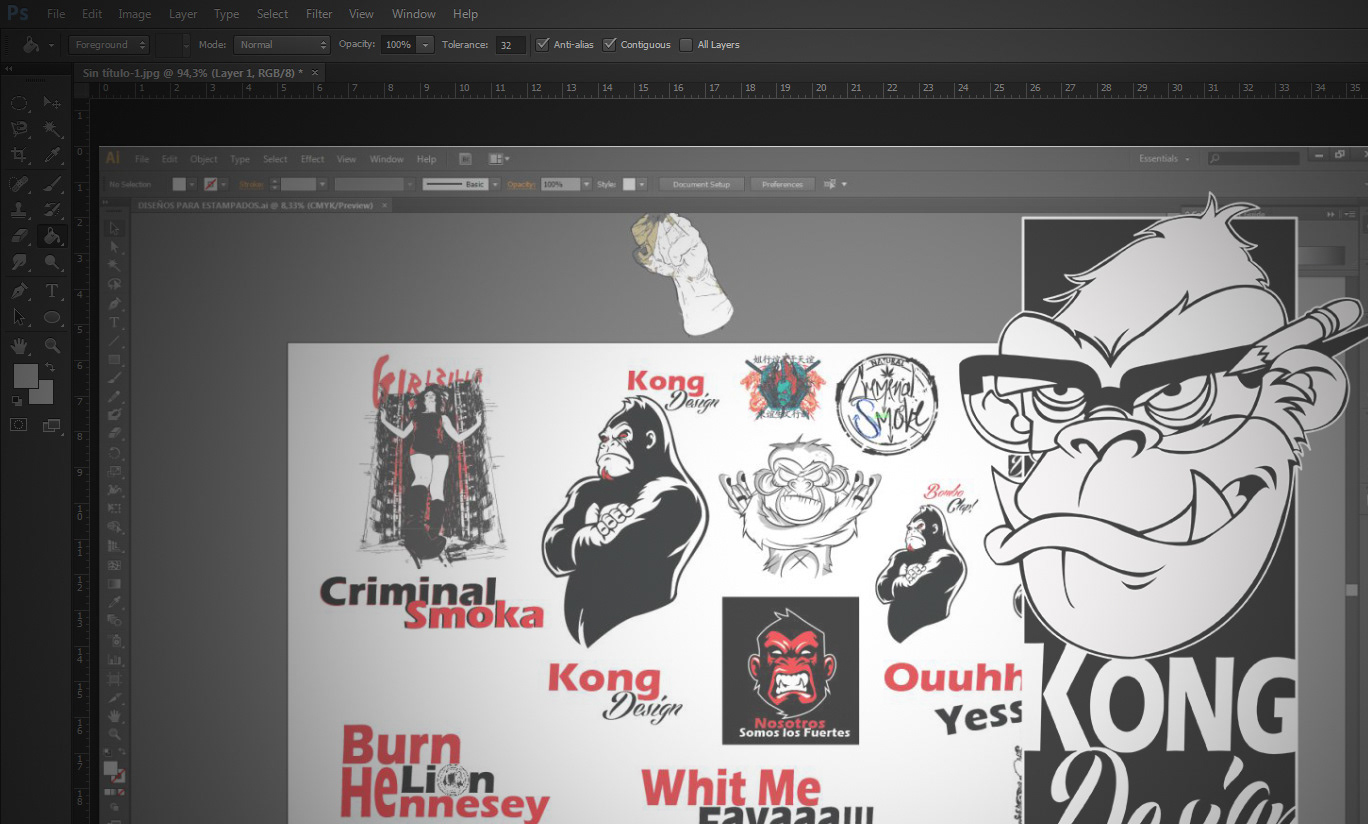The height and width of the screenshot is (824, 1368).
Task: Click Document Setup in the Illustrator window
Action: coord(701,184)
